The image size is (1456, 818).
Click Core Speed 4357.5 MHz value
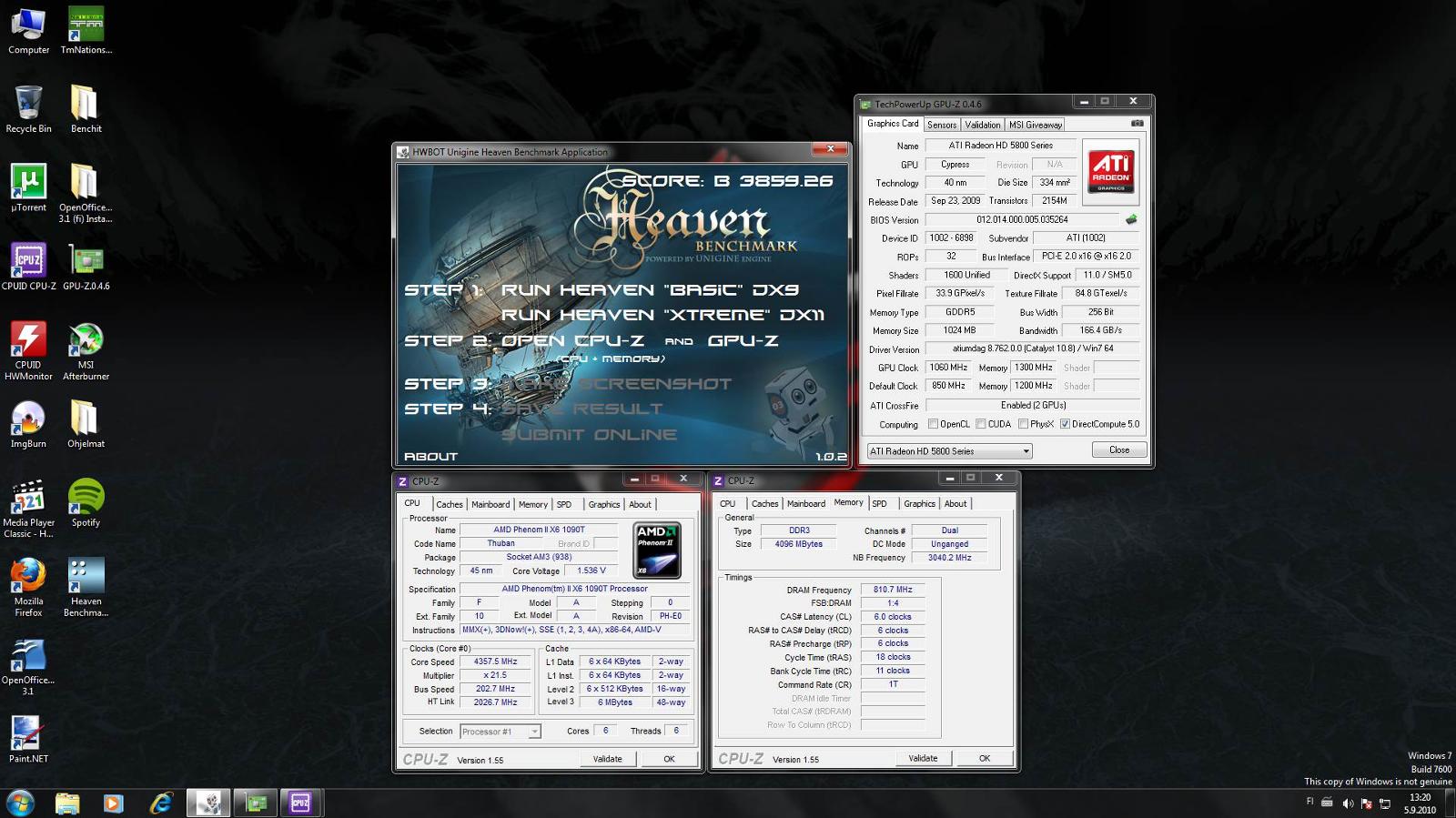coord(495,661)
